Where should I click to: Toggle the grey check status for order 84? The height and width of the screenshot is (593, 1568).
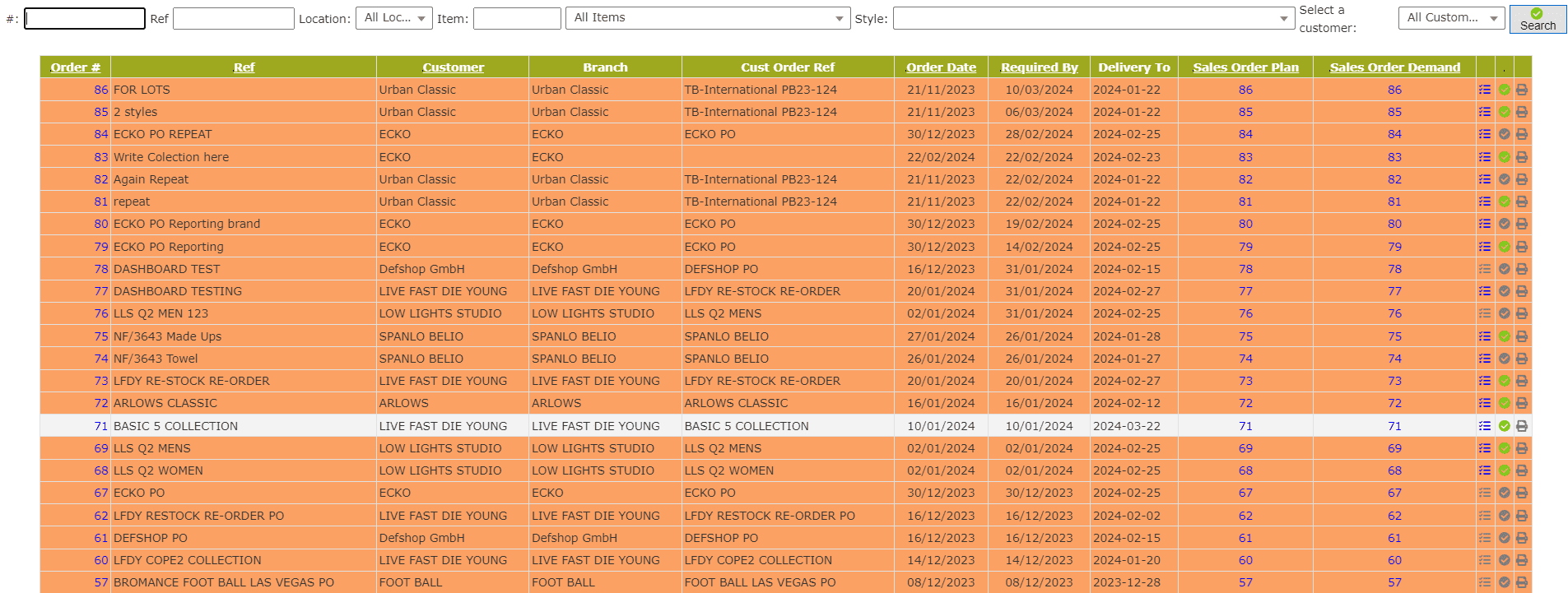pos(1505,134)
